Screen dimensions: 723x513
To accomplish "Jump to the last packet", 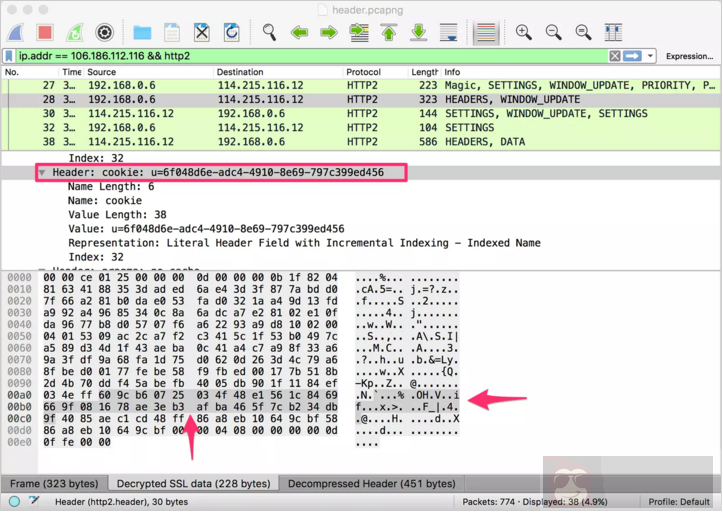I will pyautogui.click(x=419, y=32).
